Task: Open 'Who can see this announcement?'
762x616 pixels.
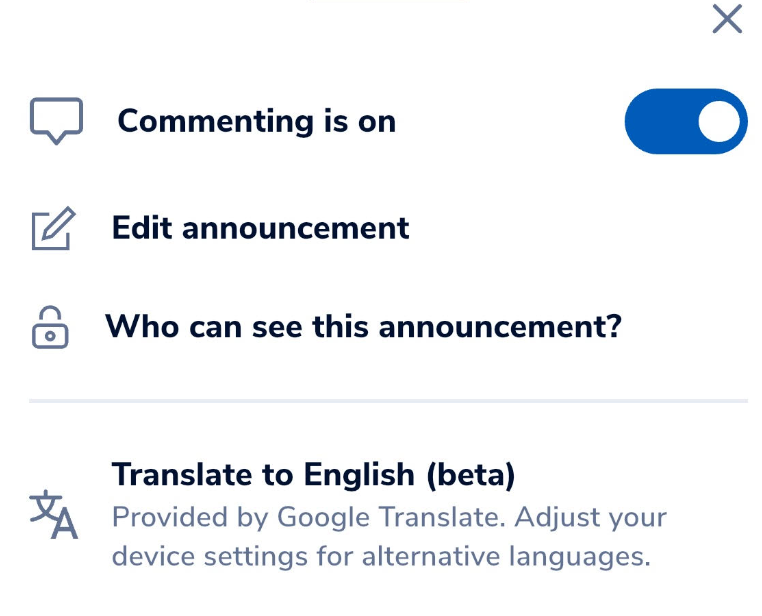Action: point(364,326)
